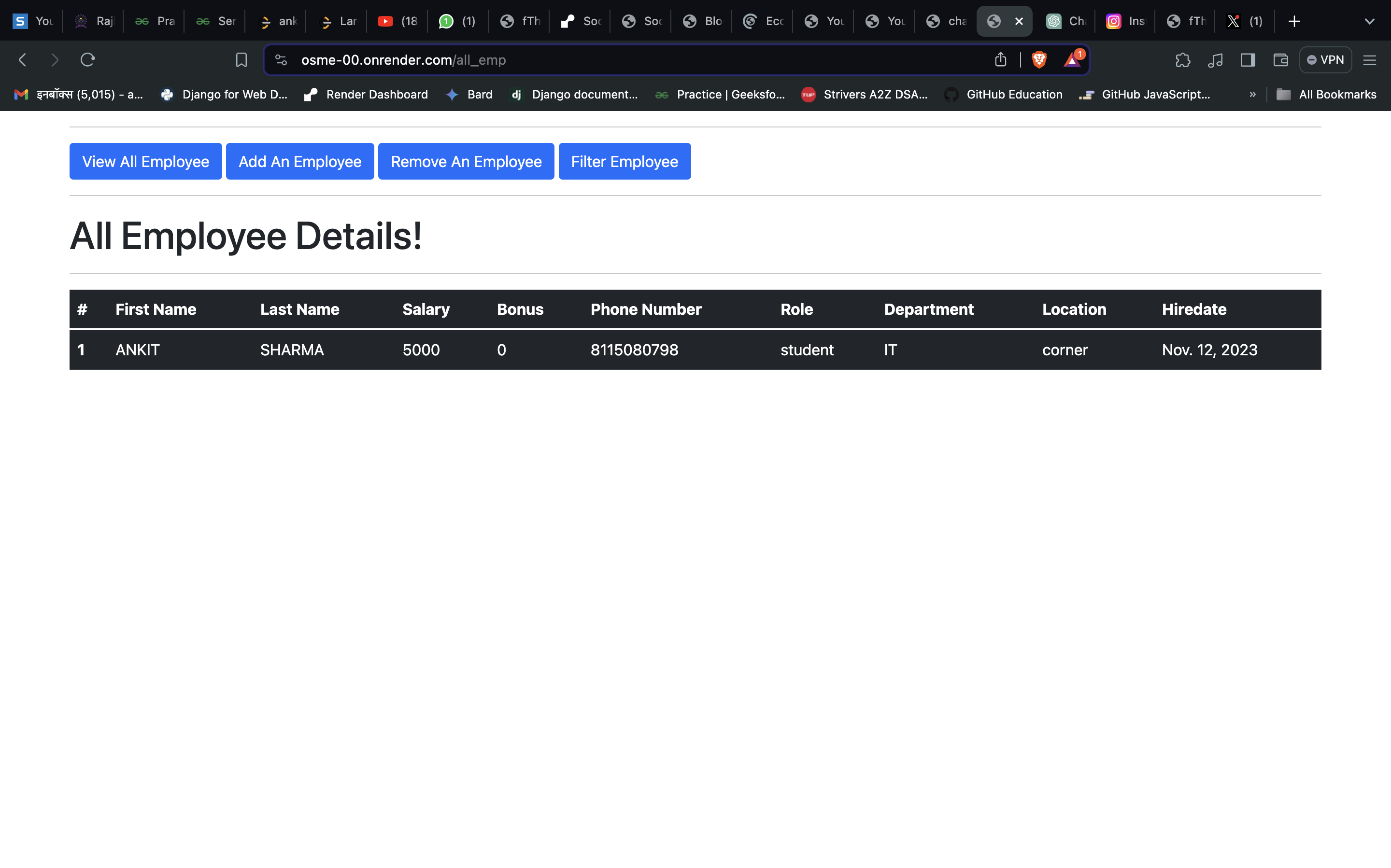The image size is (1391, 868).
Task: Reload the page
Action: point(87,60)
